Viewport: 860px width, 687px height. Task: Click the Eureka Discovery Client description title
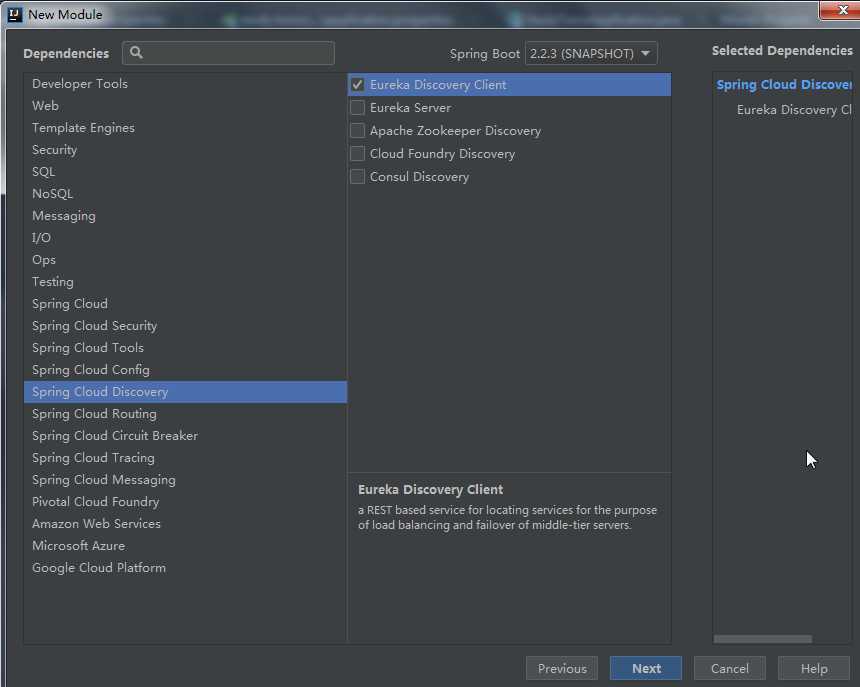[431, 489]
